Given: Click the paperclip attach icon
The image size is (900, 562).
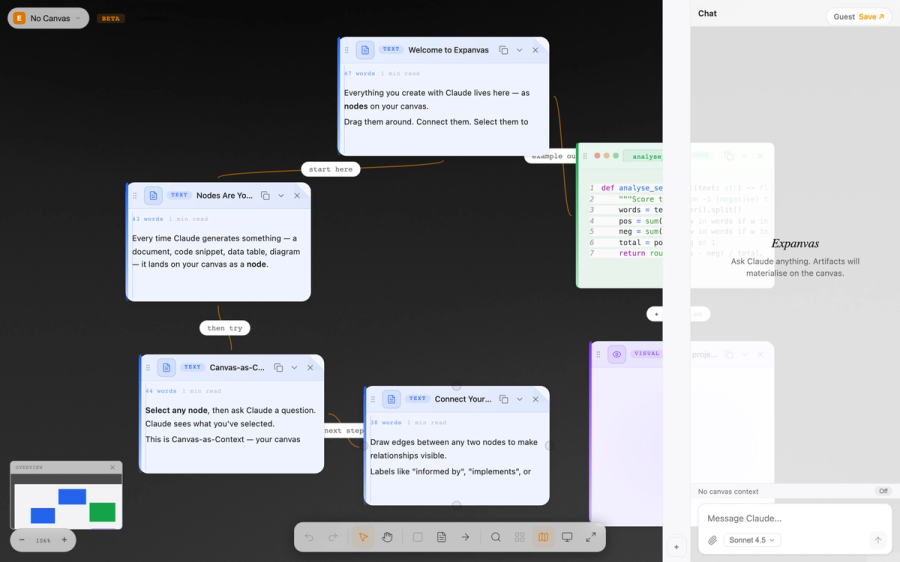Looking at the screenshot, I should 712,540.
